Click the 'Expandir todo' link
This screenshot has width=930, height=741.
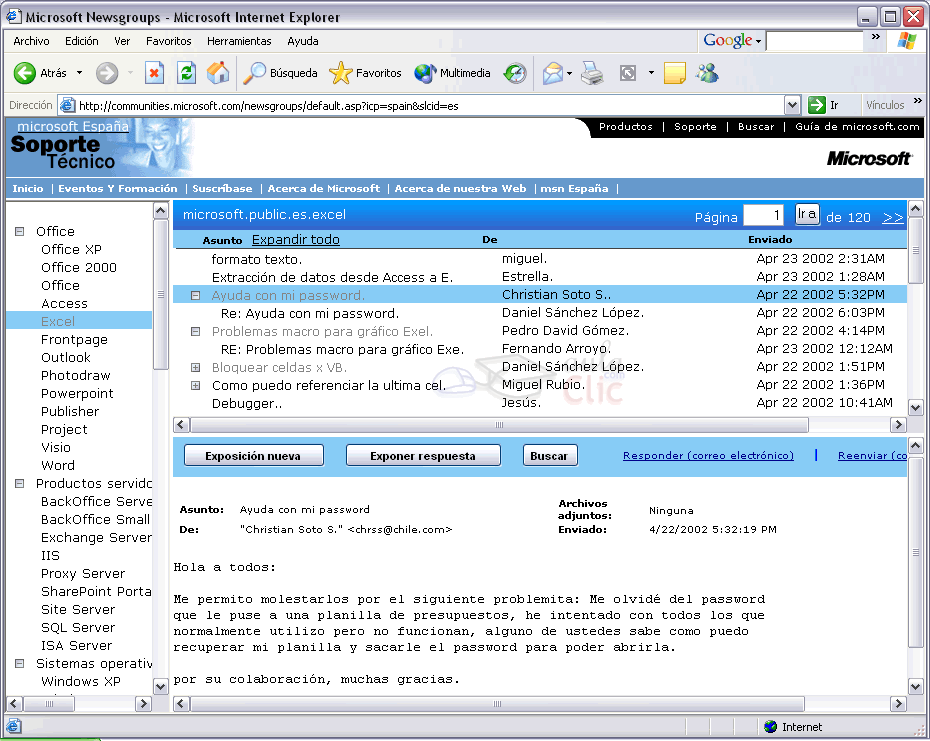pos(295,240)
